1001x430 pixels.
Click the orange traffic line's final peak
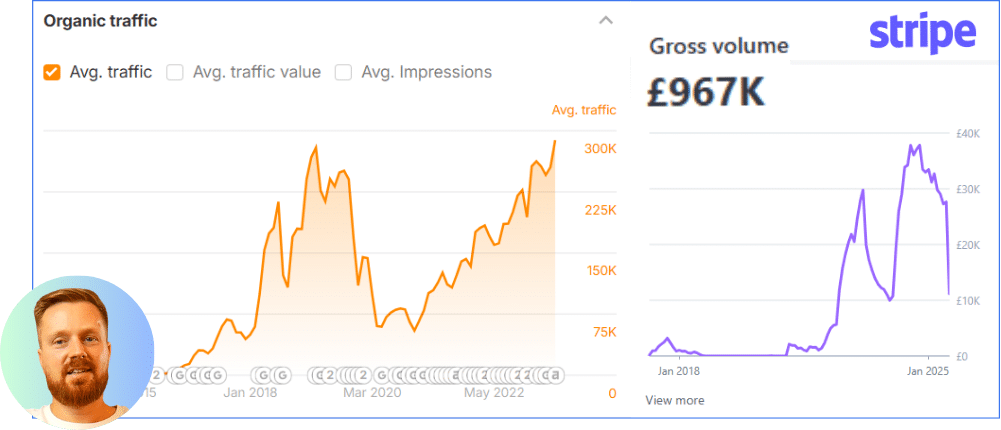click(555, 141)
